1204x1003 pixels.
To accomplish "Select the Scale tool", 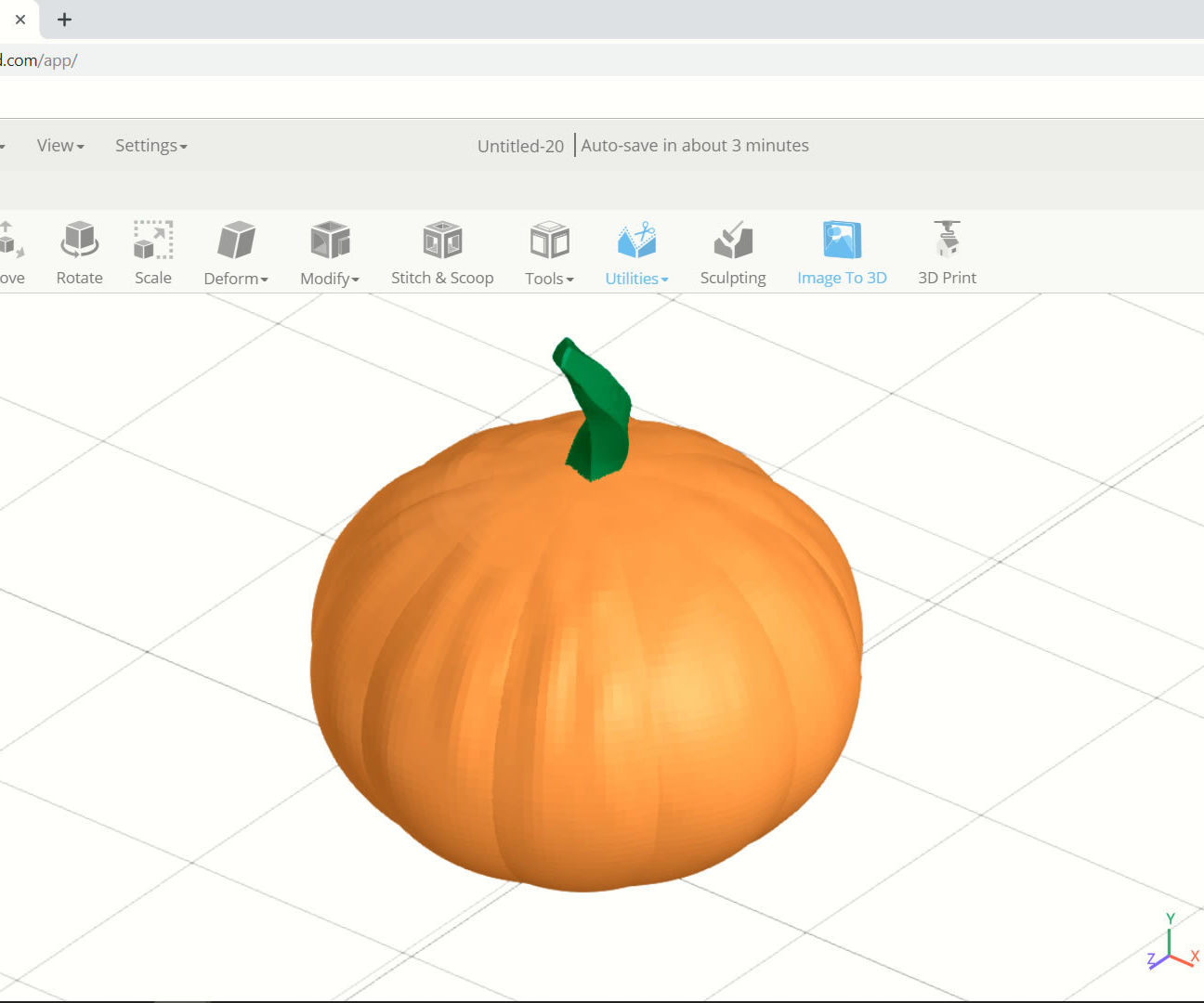I will point(152,251).
